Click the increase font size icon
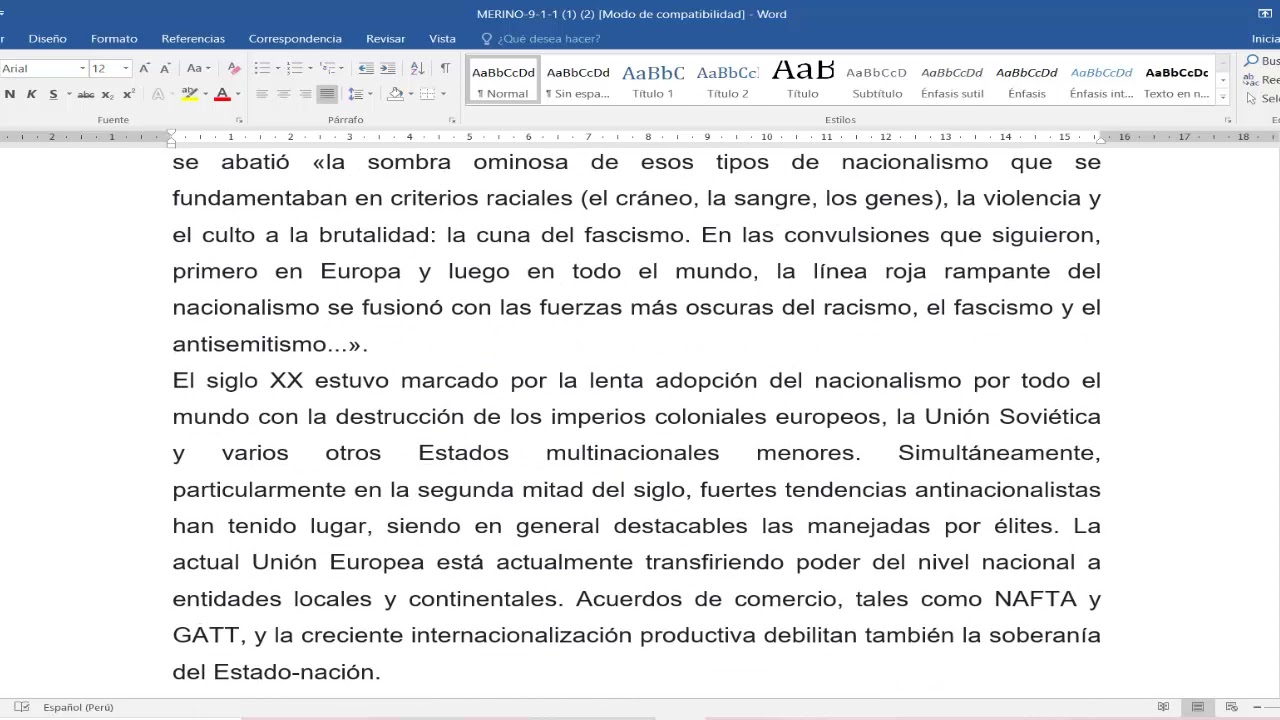Image resolution: width=1280 pixels, height=720 pixels. [144, 68]
